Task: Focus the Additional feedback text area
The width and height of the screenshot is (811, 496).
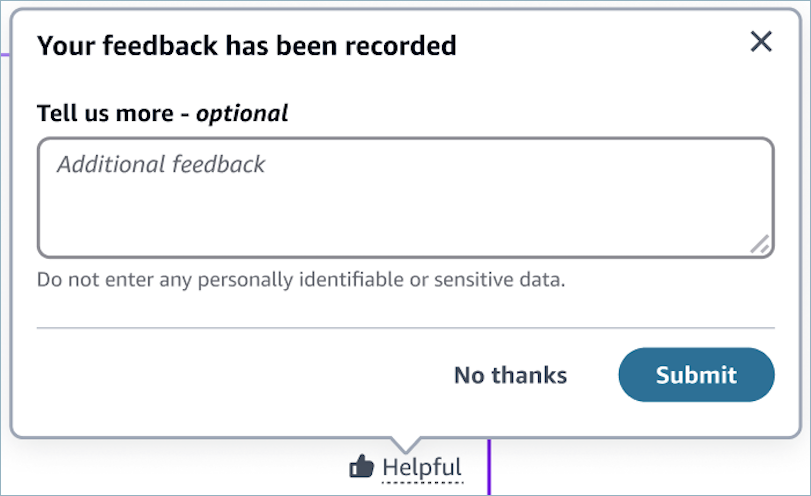Action: click(405, 198)
